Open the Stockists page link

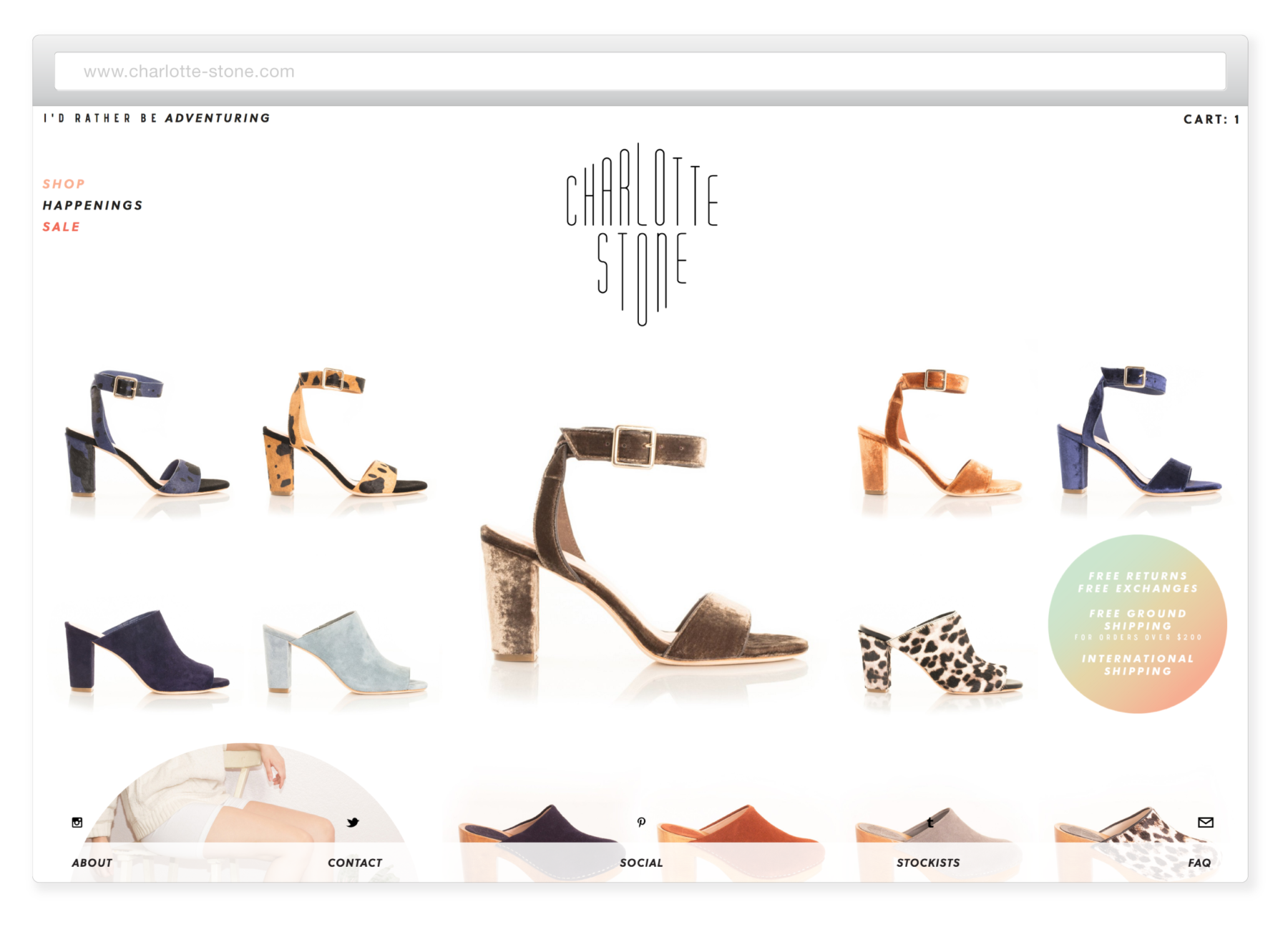(x=928, y=863)
